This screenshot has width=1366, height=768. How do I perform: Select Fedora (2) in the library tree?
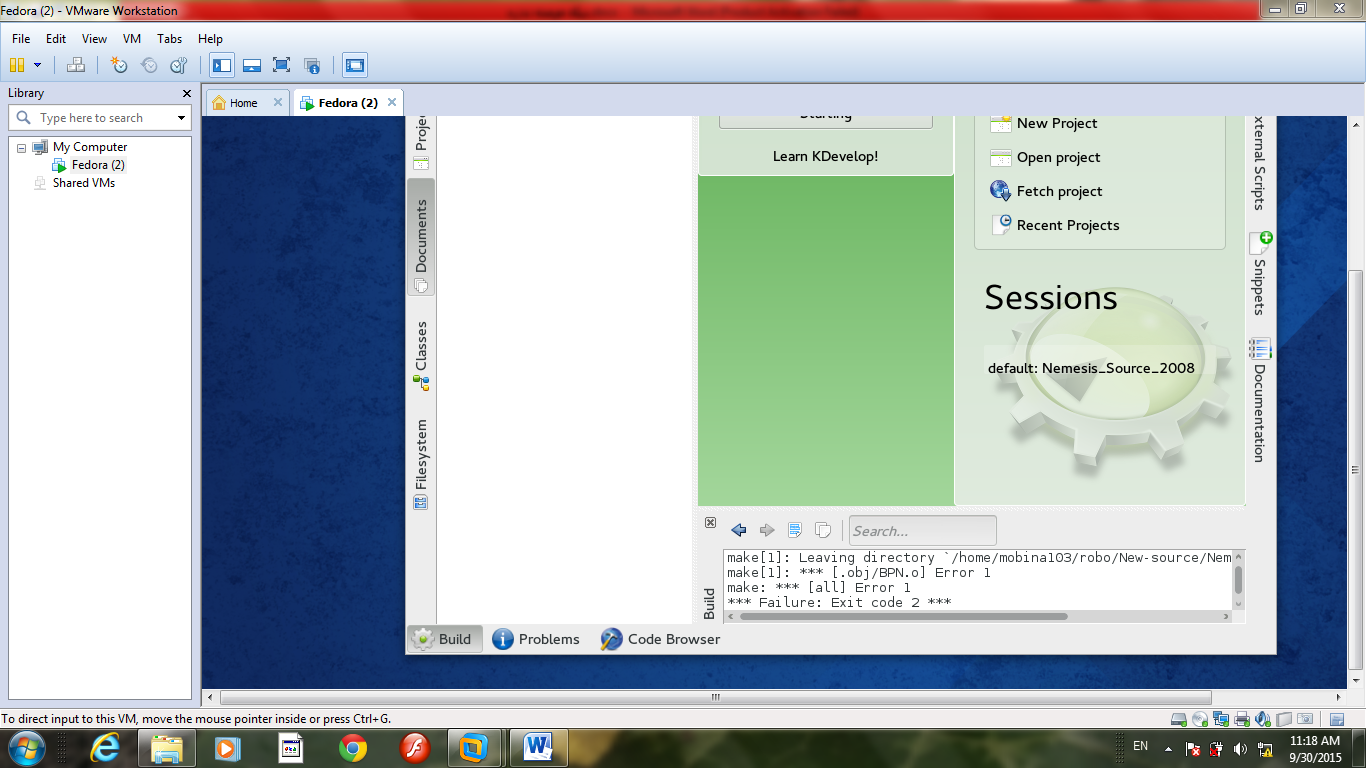(98, 165)
